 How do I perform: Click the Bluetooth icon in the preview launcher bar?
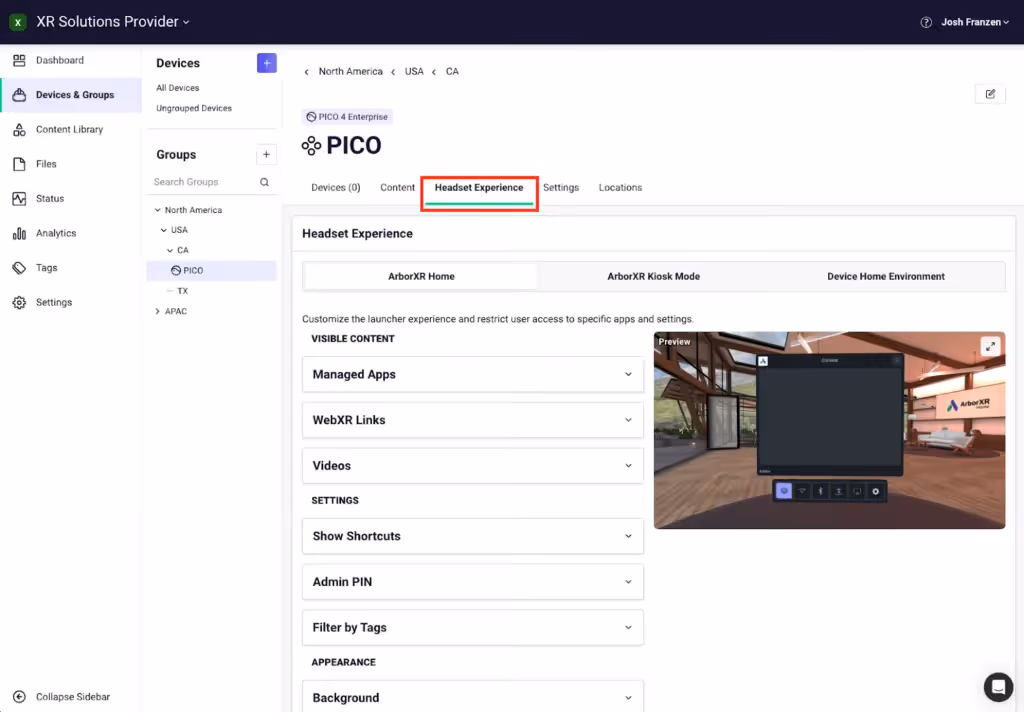click(820, 491)
